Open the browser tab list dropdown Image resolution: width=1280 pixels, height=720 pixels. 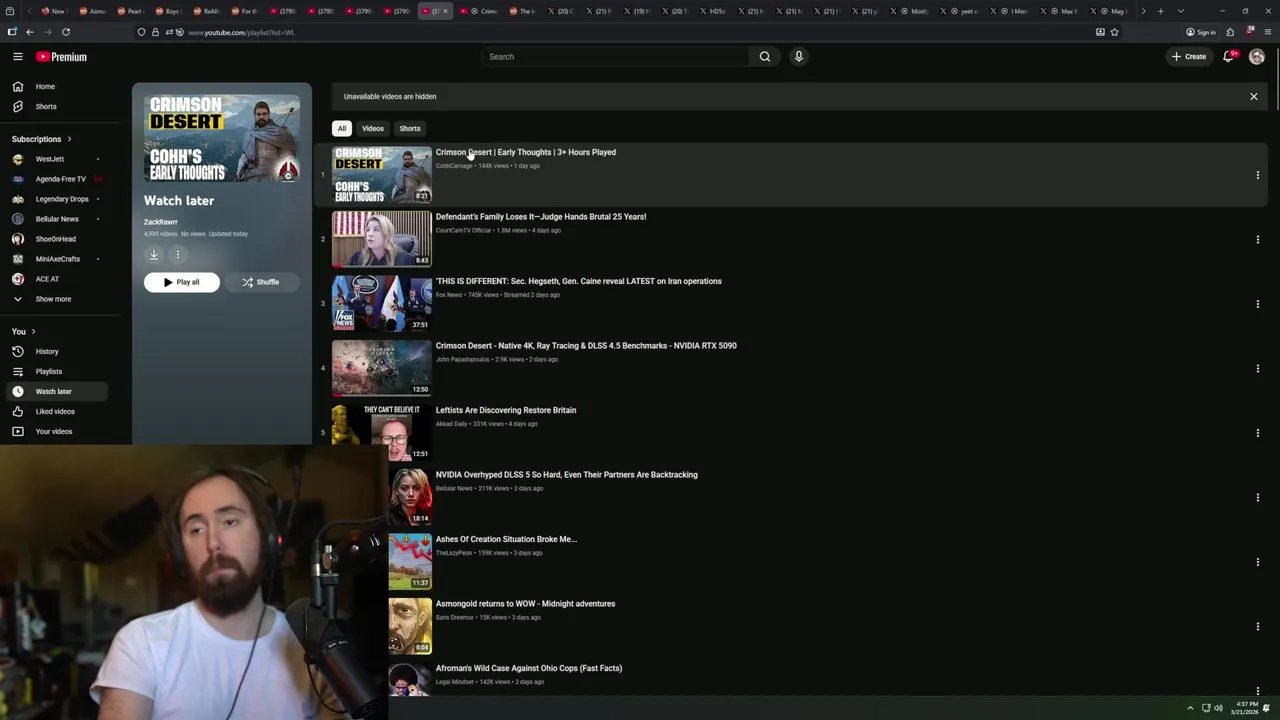click(1181, 11)
